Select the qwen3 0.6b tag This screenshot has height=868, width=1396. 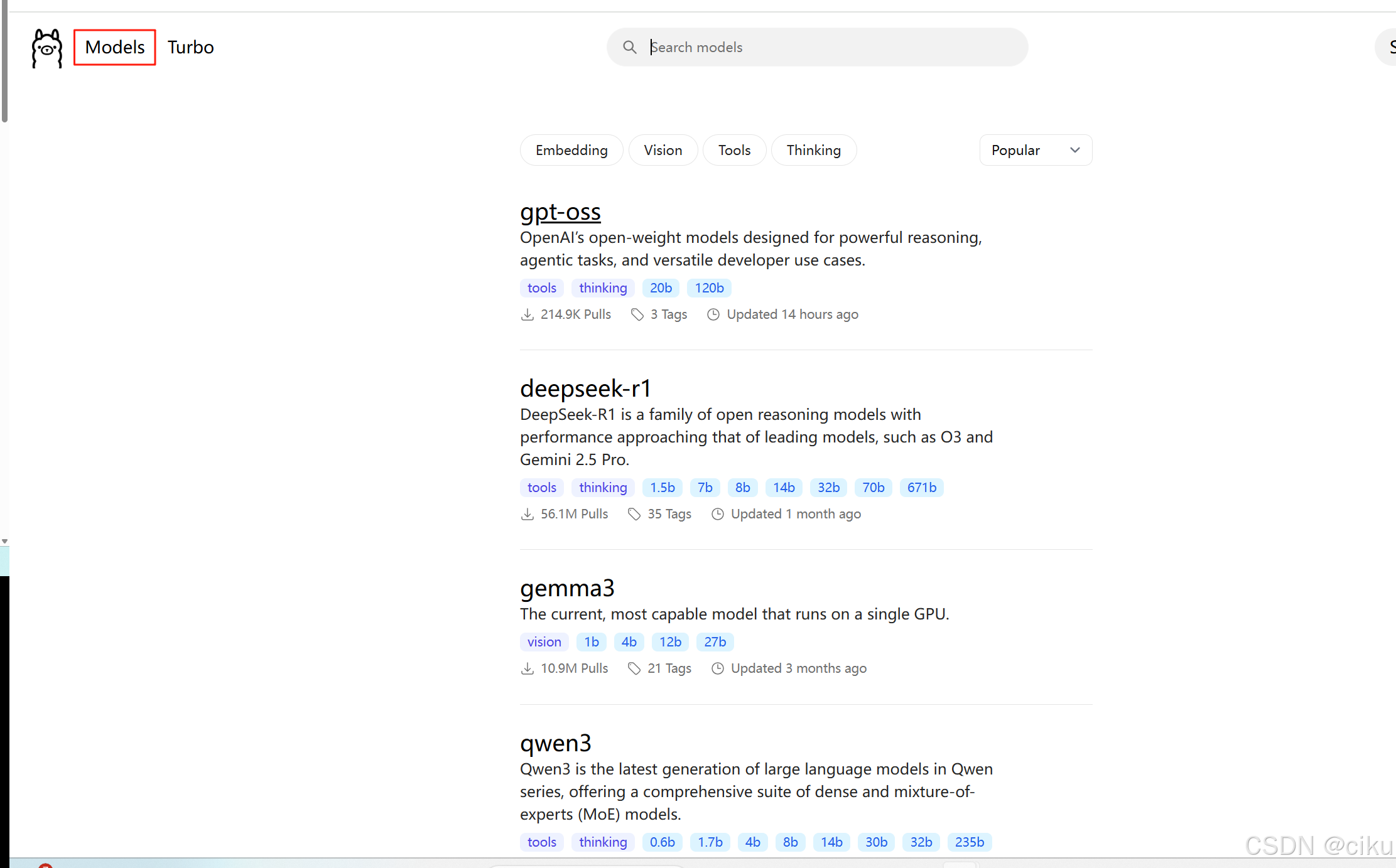click(x=663, y=842)
